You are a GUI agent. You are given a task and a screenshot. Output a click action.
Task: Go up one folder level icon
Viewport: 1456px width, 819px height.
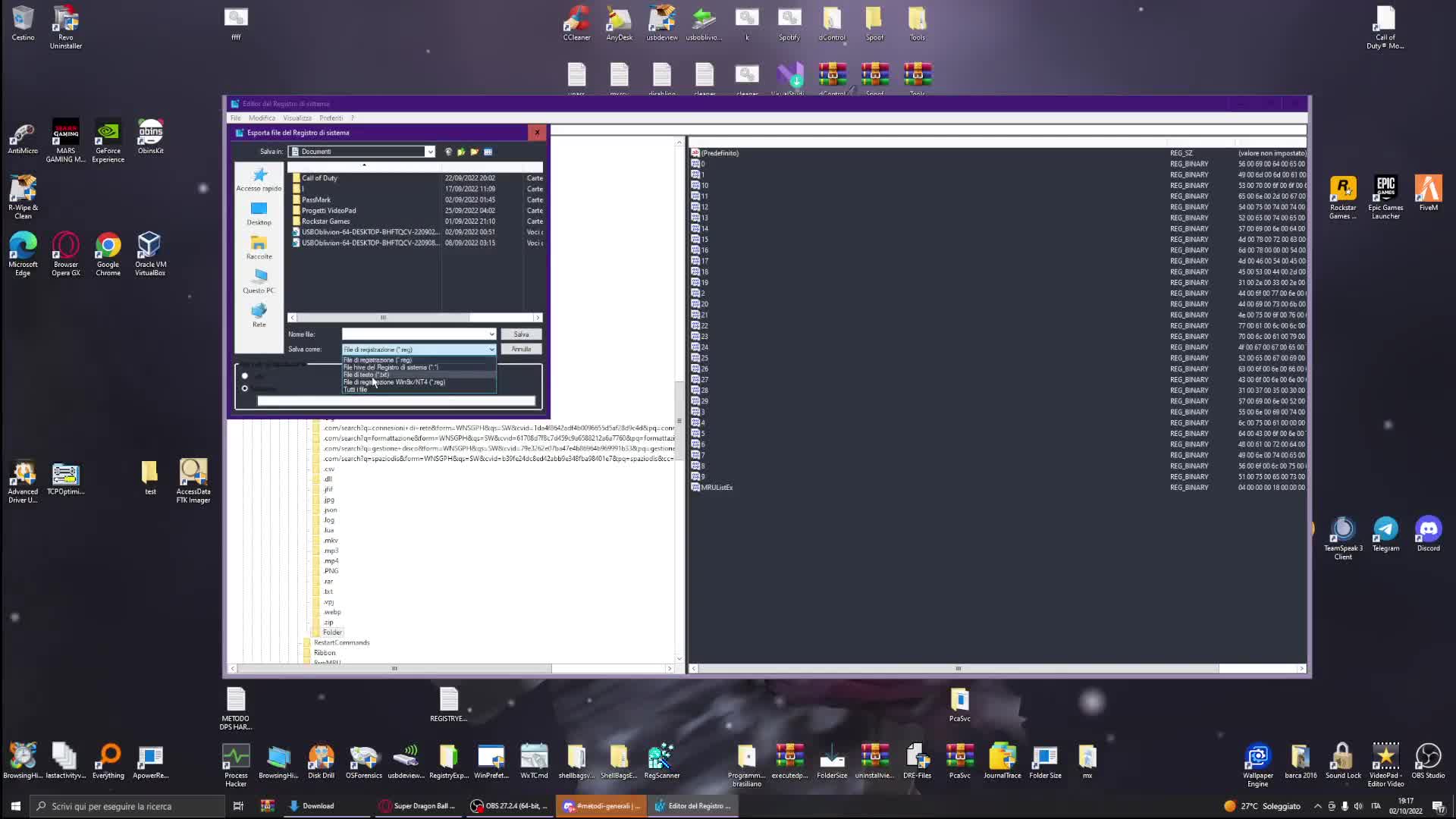(x=461, y=152)
